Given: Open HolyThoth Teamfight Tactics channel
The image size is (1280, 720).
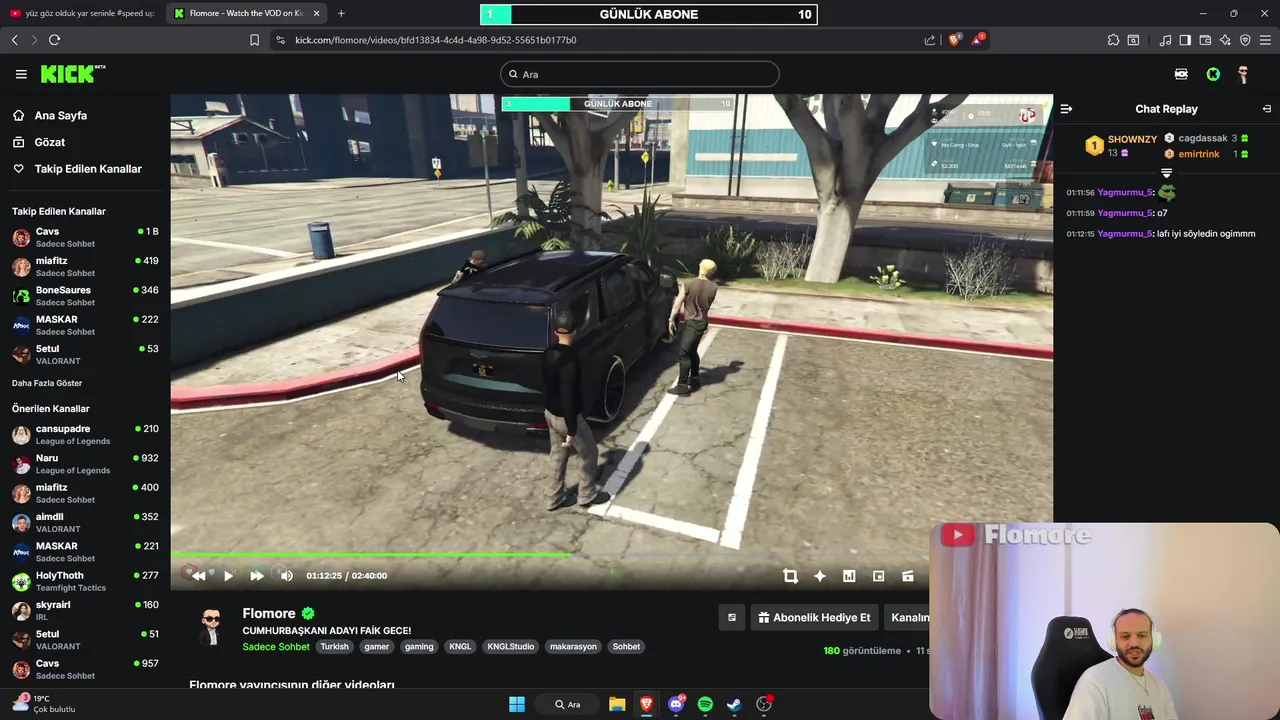Looking at the screenshot, I should (85, 581).
